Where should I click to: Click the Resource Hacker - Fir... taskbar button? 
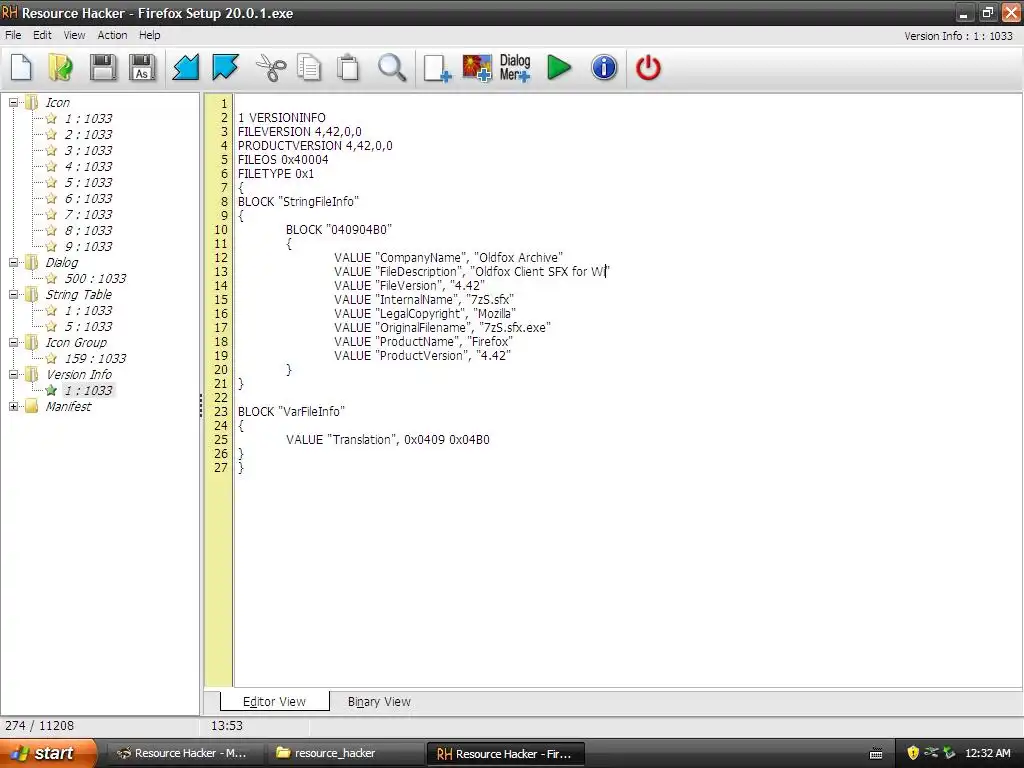pyautogui.click(x=505, y=754)
